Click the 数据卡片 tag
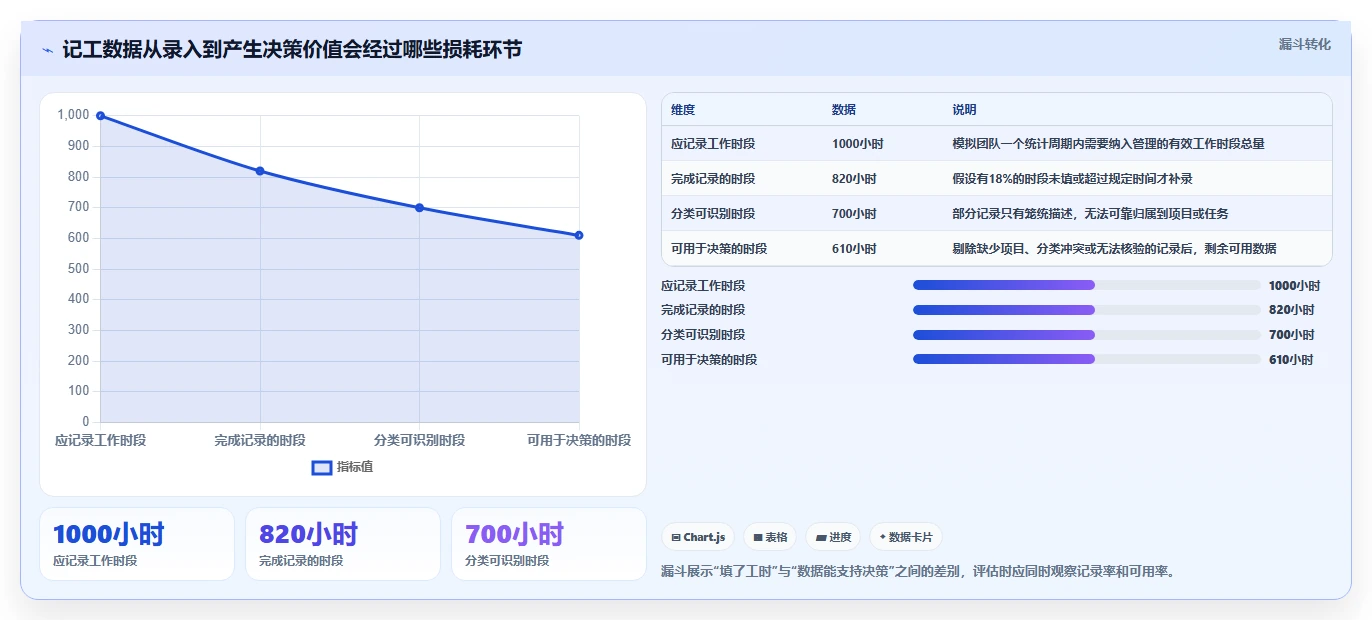 tap(906, 537)
